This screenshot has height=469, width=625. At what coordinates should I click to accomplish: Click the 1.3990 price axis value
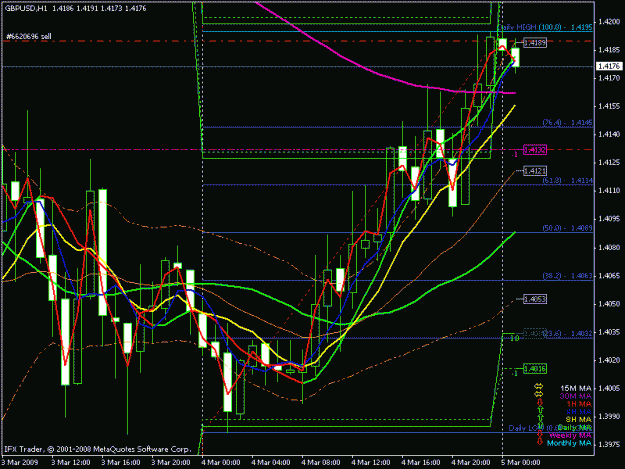(x=609, y=417)
